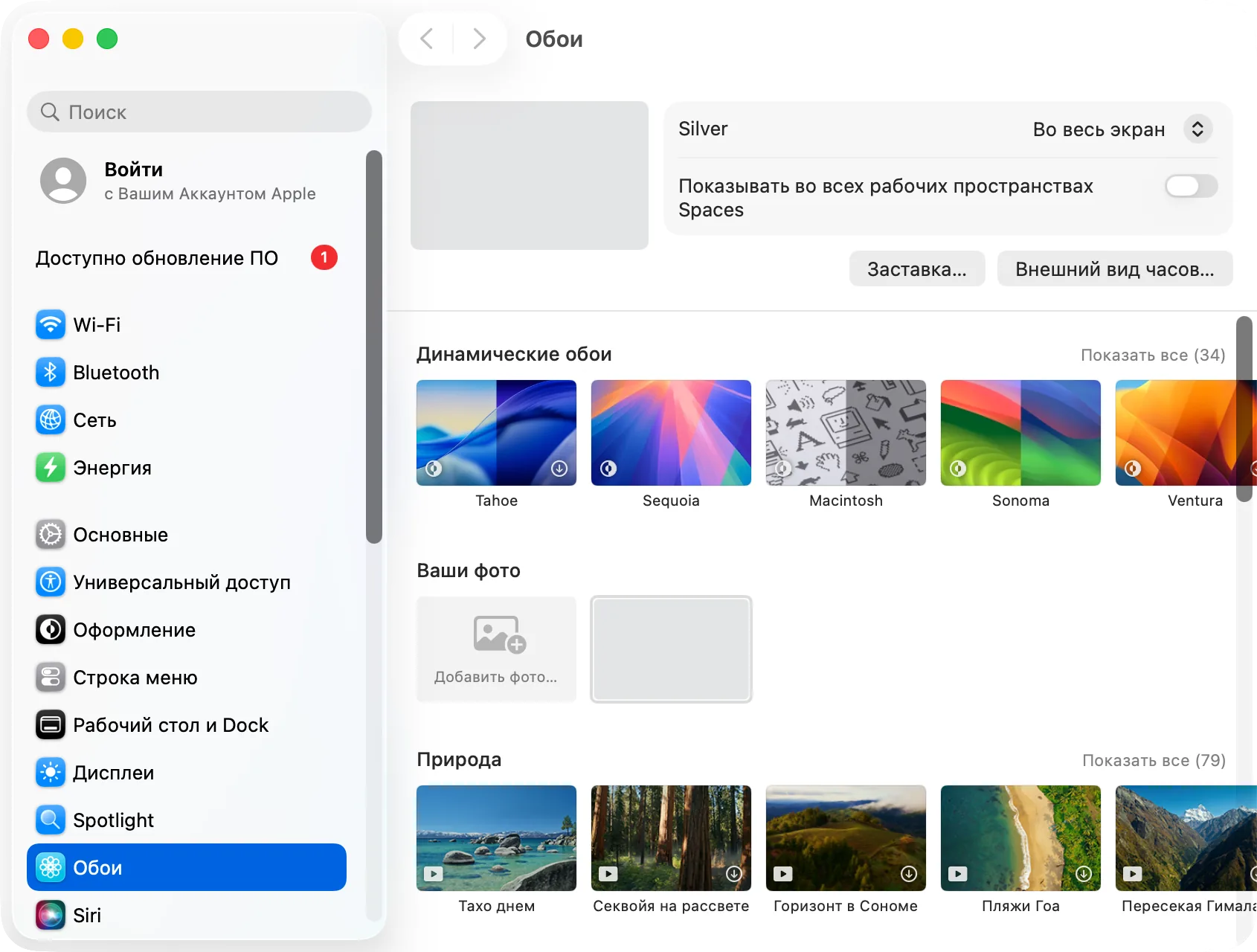Screen dimensions: 1257x952
Task: Click the Displays (Дисплеи) sun icon
Action: coord(51,773)
